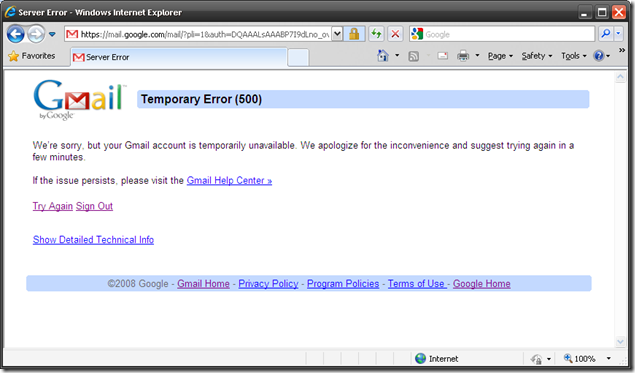The height and width of the screenshot is (373, 635).
Task: Open the Favorites star button
Action: pos(32,56)
